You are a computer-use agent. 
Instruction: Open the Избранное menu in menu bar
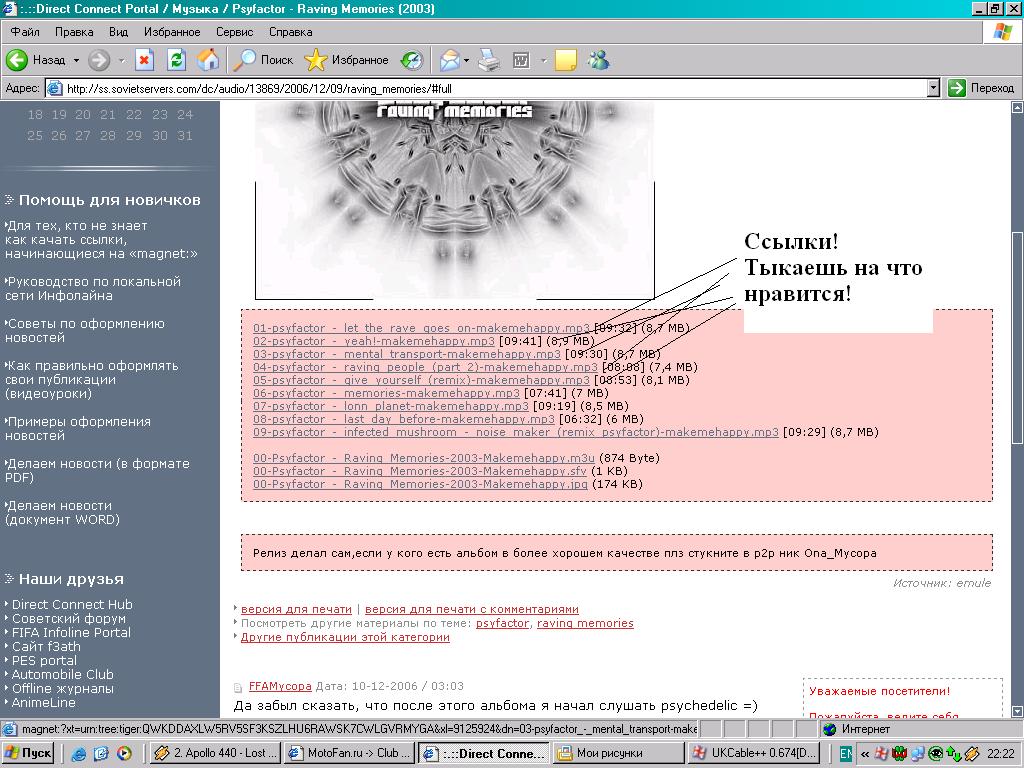point(172,31)
